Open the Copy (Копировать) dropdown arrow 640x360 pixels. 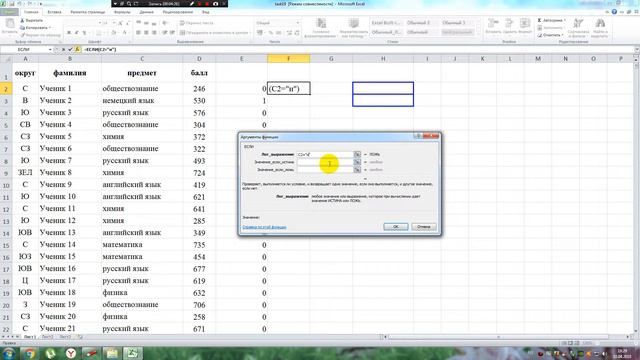[50, 28]
